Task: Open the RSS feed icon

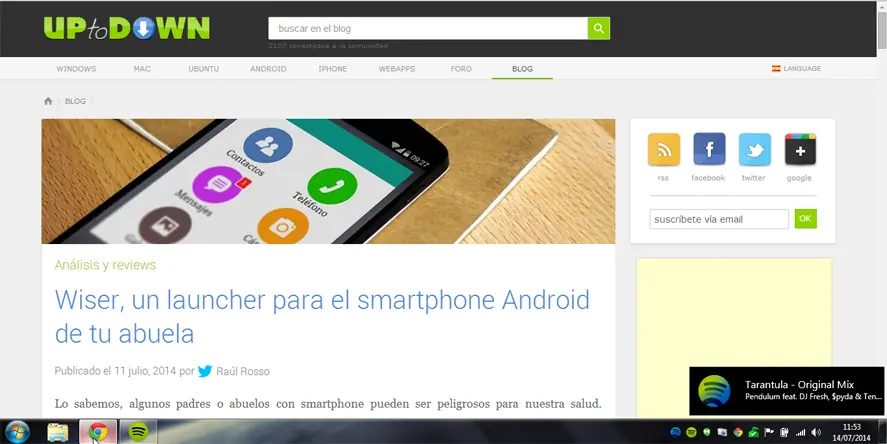Action: pyautogui.click(x=664, y=149)
